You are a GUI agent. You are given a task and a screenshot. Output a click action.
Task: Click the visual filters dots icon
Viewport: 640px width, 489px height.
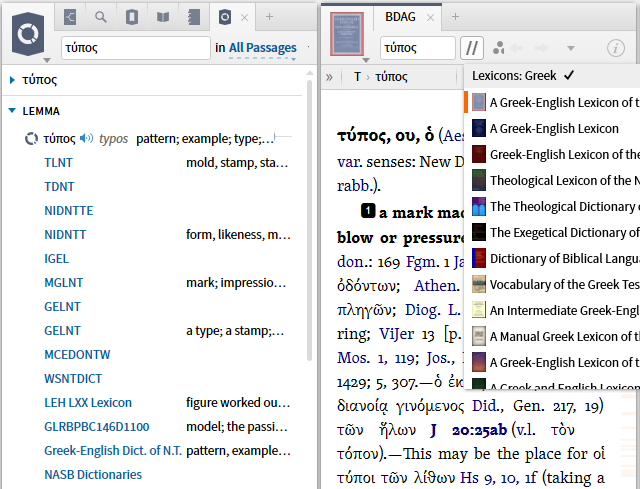pos(498,48)
